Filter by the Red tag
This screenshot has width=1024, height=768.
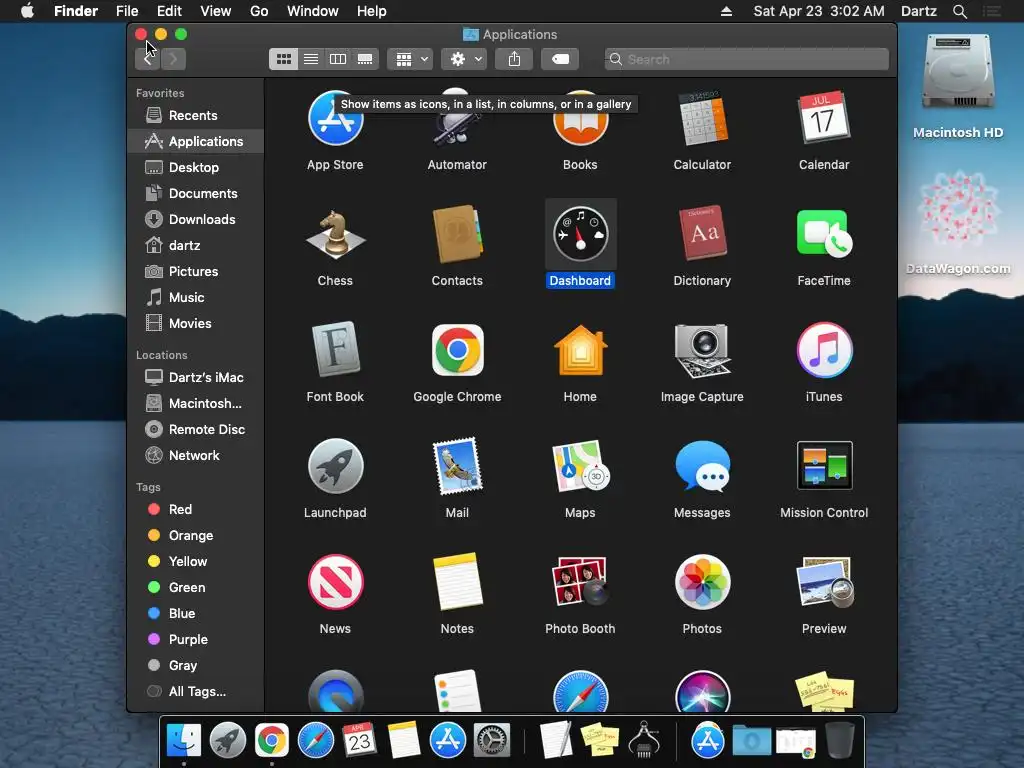pyautogui.click(x=196, y=509)
